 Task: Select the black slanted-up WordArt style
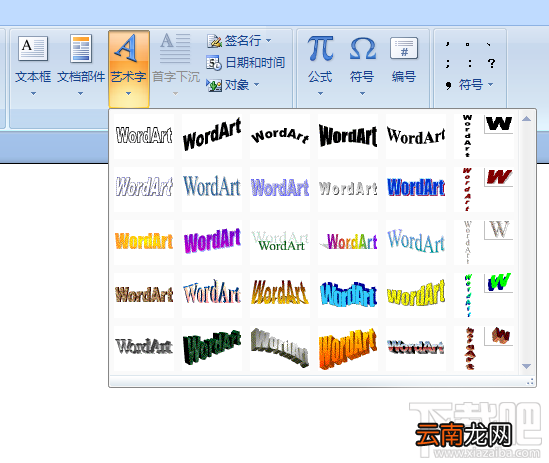pos(212,136)
